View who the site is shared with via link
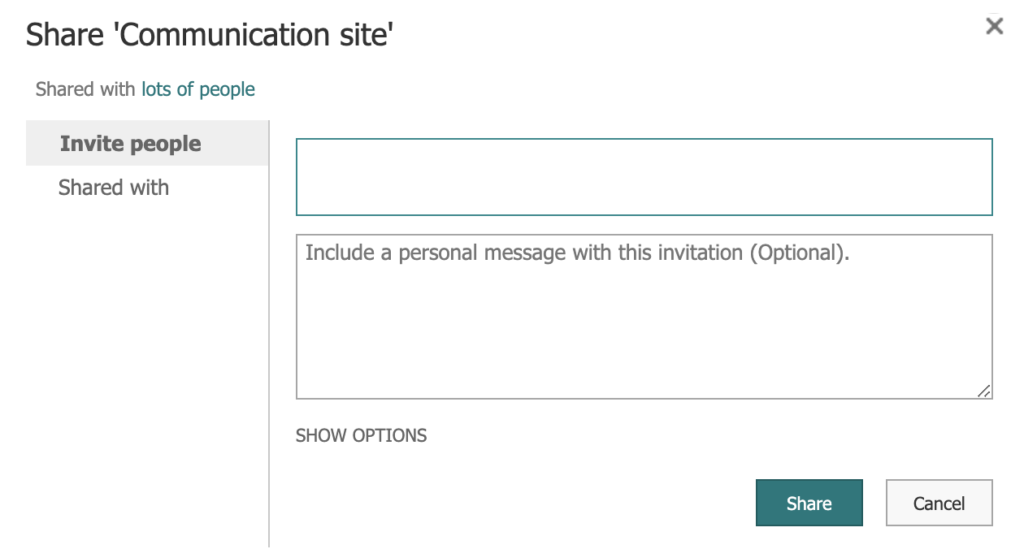 198,90
